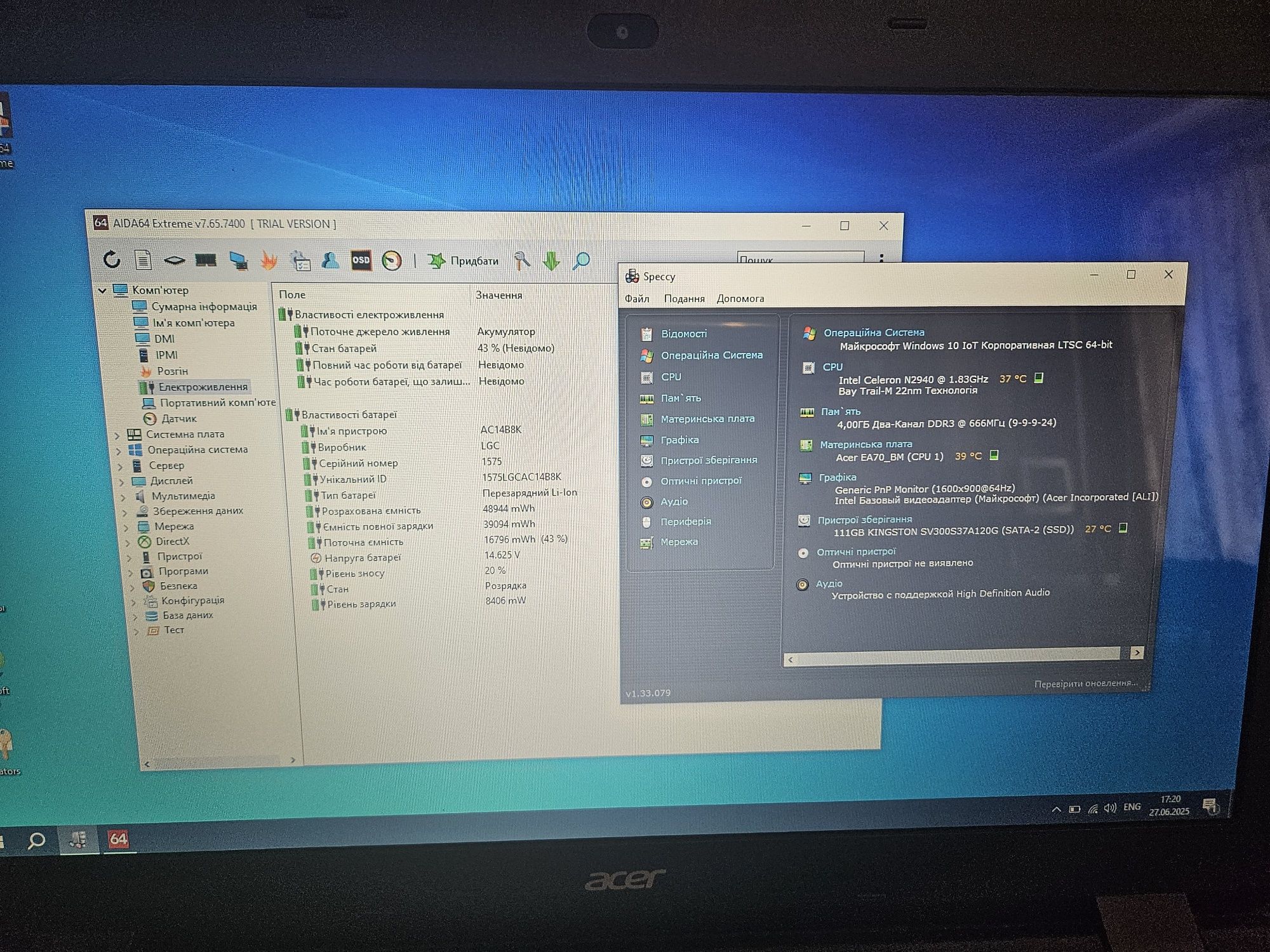Screen dimensions: 1270x952
Task: Focus the AIDA64 Пошук search field
Action: [x=800, y=257]
